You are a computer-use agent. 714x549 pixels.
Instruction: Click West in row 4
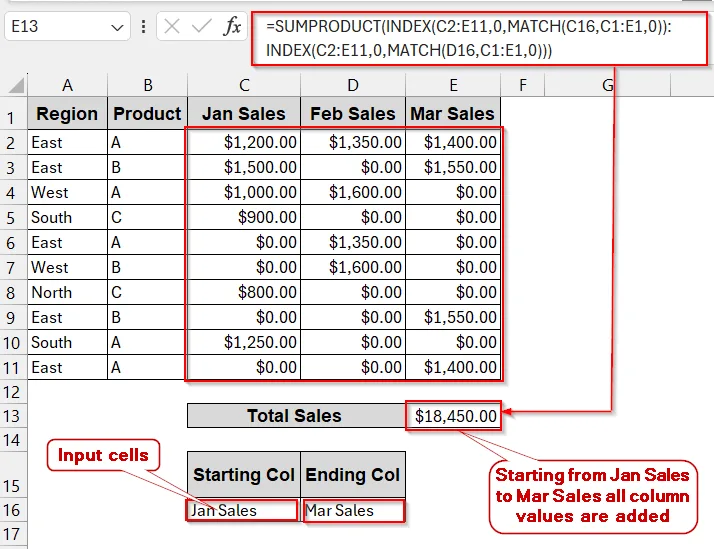pos(67,193)
